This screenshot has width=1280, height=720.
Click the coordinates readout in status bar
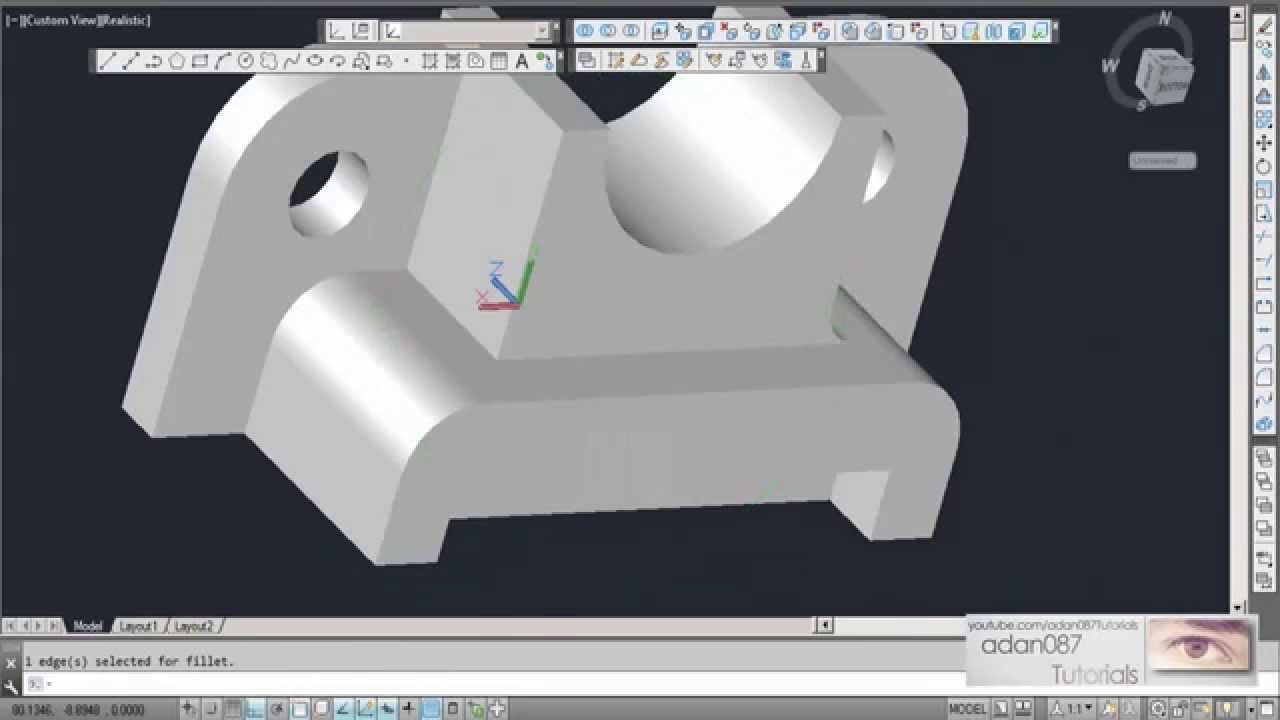(x=78, y=709)
